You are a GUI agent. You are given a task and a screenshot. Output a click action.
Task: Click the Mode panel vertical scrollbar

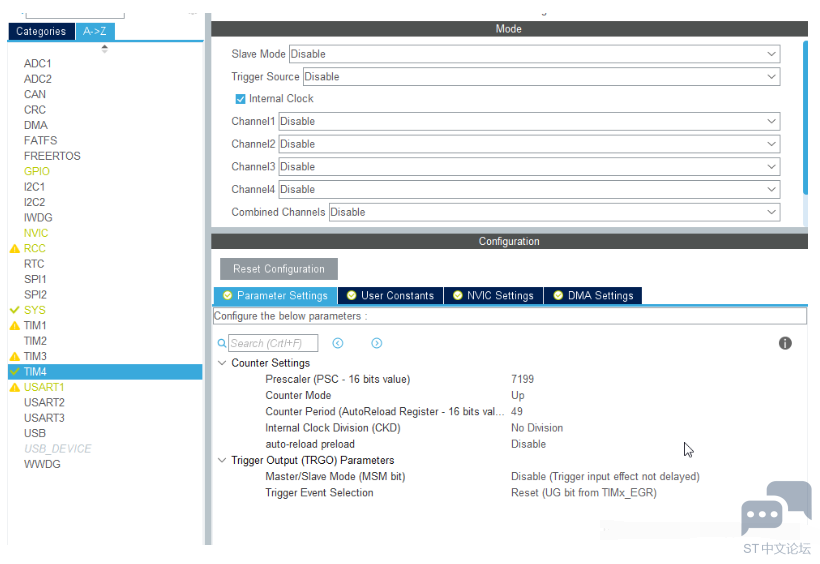tap(805, 118)
